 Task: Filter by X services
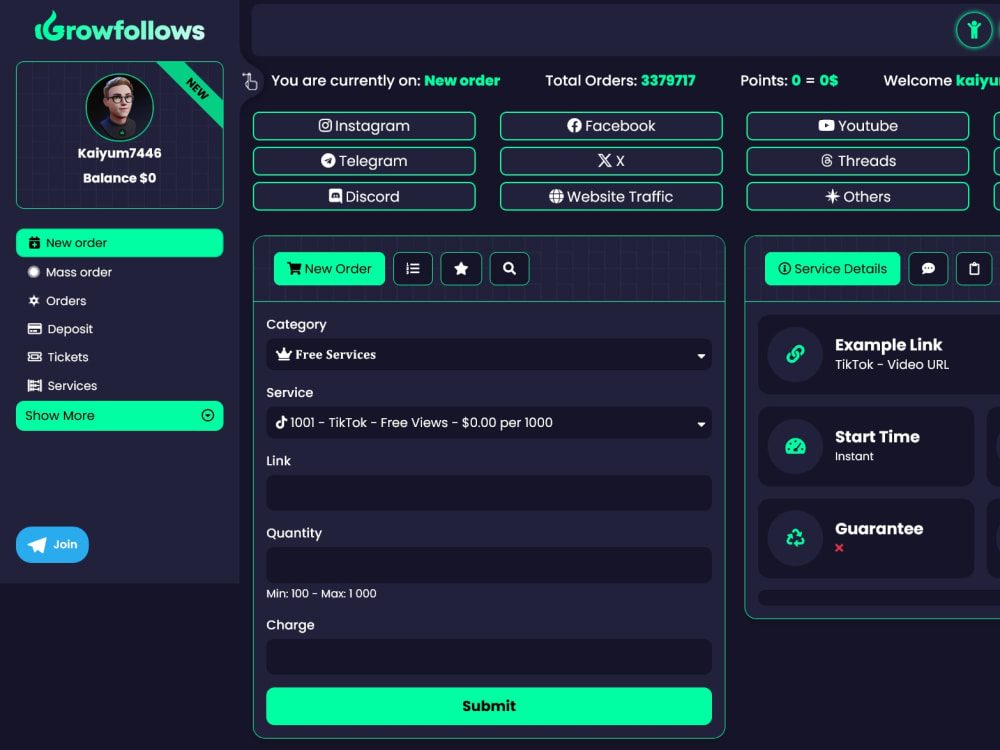611,161
